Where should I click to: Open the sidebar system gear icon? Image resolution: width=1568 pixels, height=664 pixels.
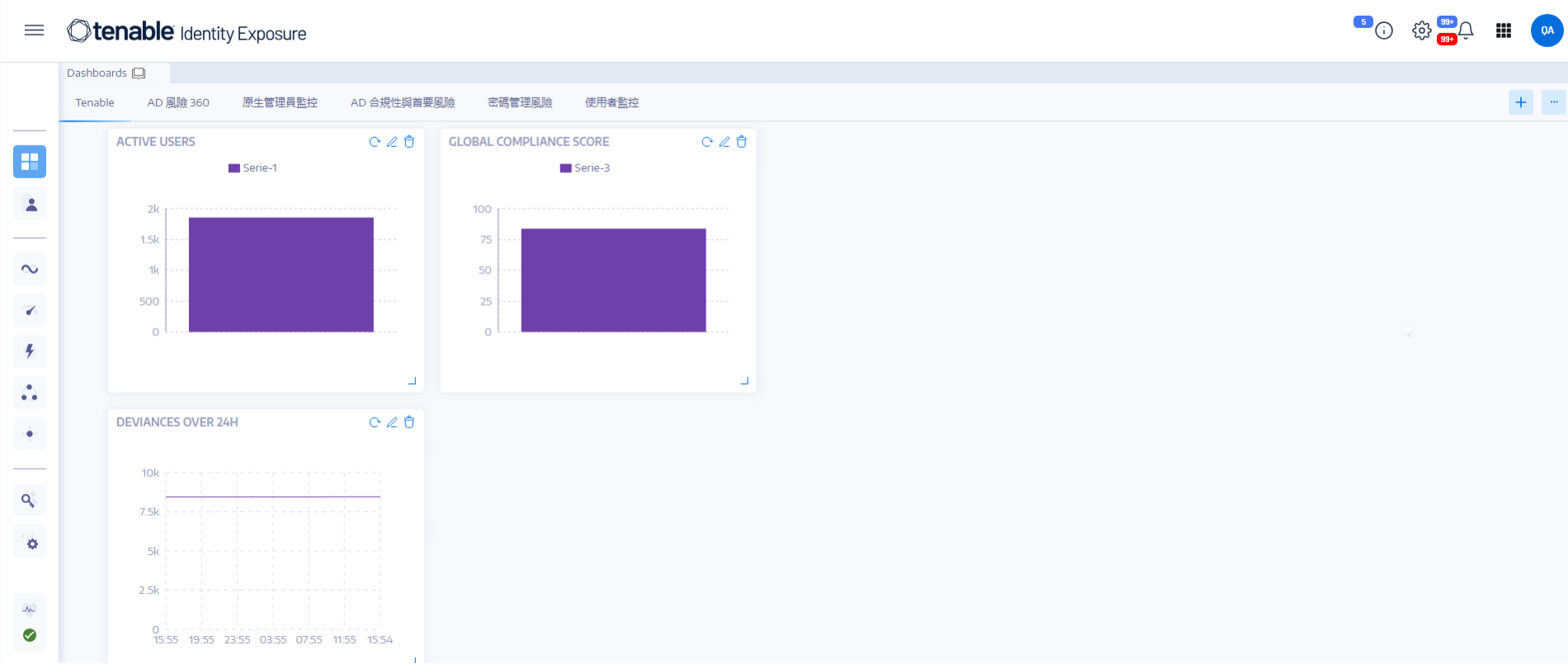31,543
